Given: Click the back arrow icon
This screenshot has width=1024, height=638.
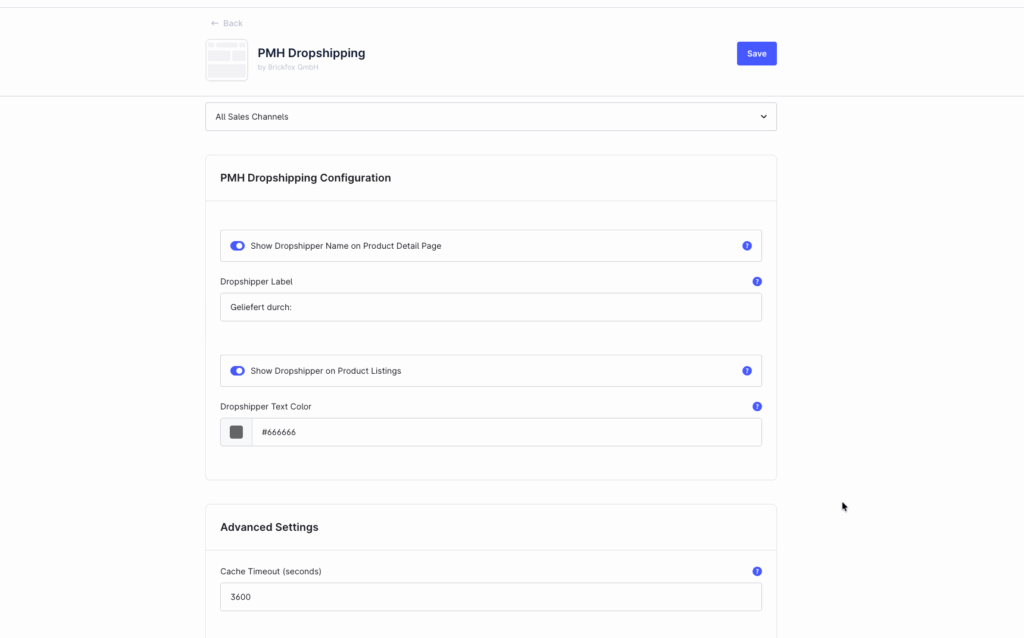Looking at the screenshot, I should (x=214, y=23).
